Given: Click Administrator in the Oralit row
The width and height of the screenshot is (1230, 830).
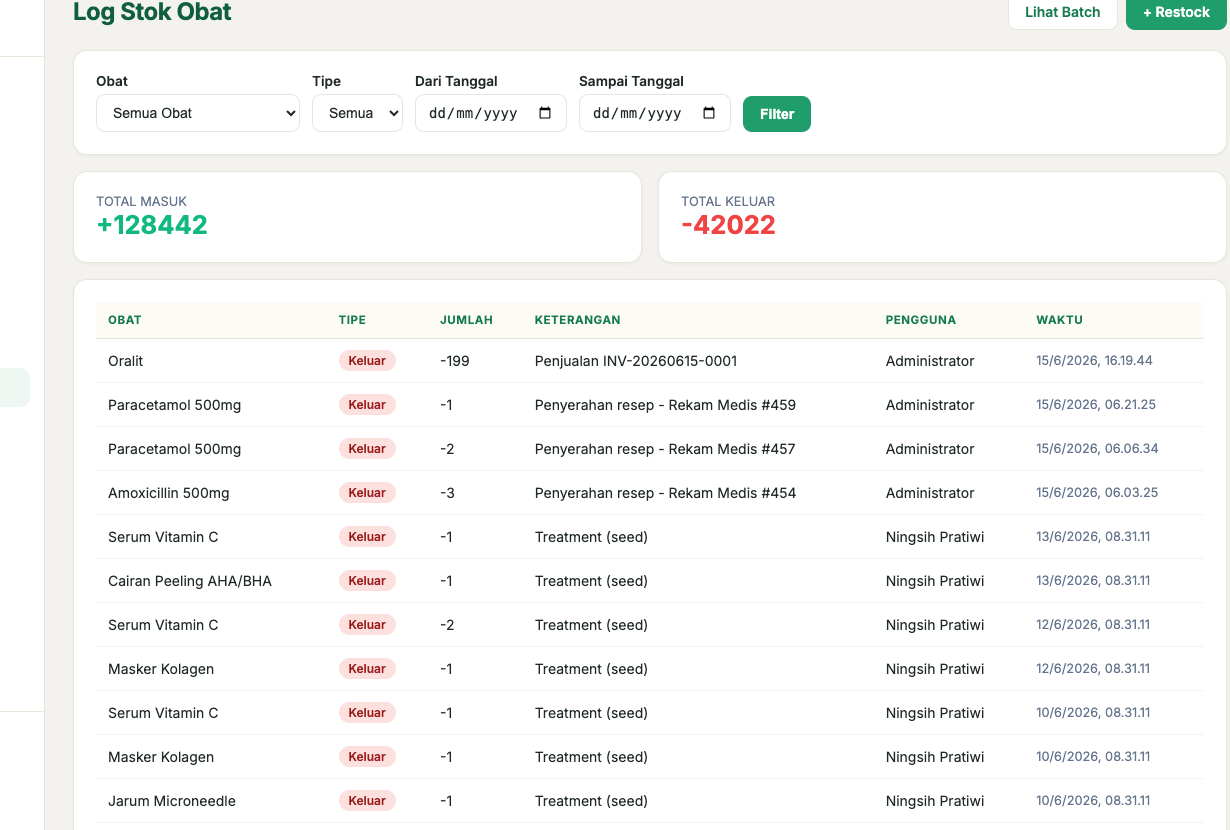Looking at the screenshot, I should click(x=930, y=361).
